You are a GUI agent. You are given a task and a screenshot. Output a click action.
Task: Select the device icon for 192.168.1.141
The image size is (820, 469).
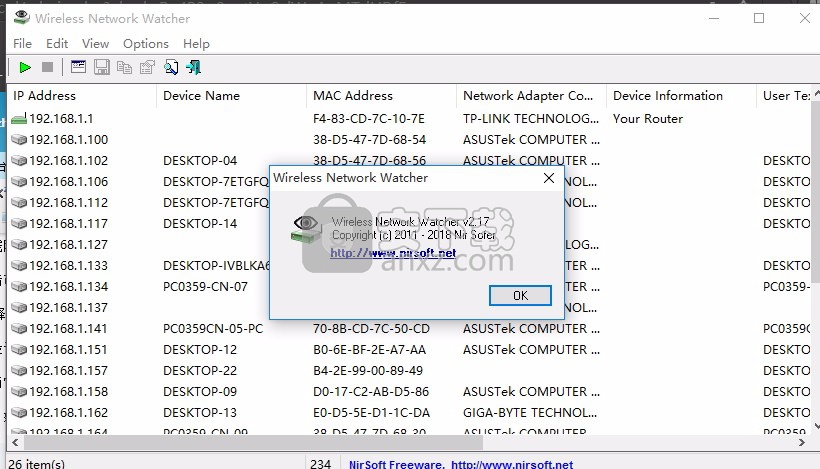pos(19,328)
